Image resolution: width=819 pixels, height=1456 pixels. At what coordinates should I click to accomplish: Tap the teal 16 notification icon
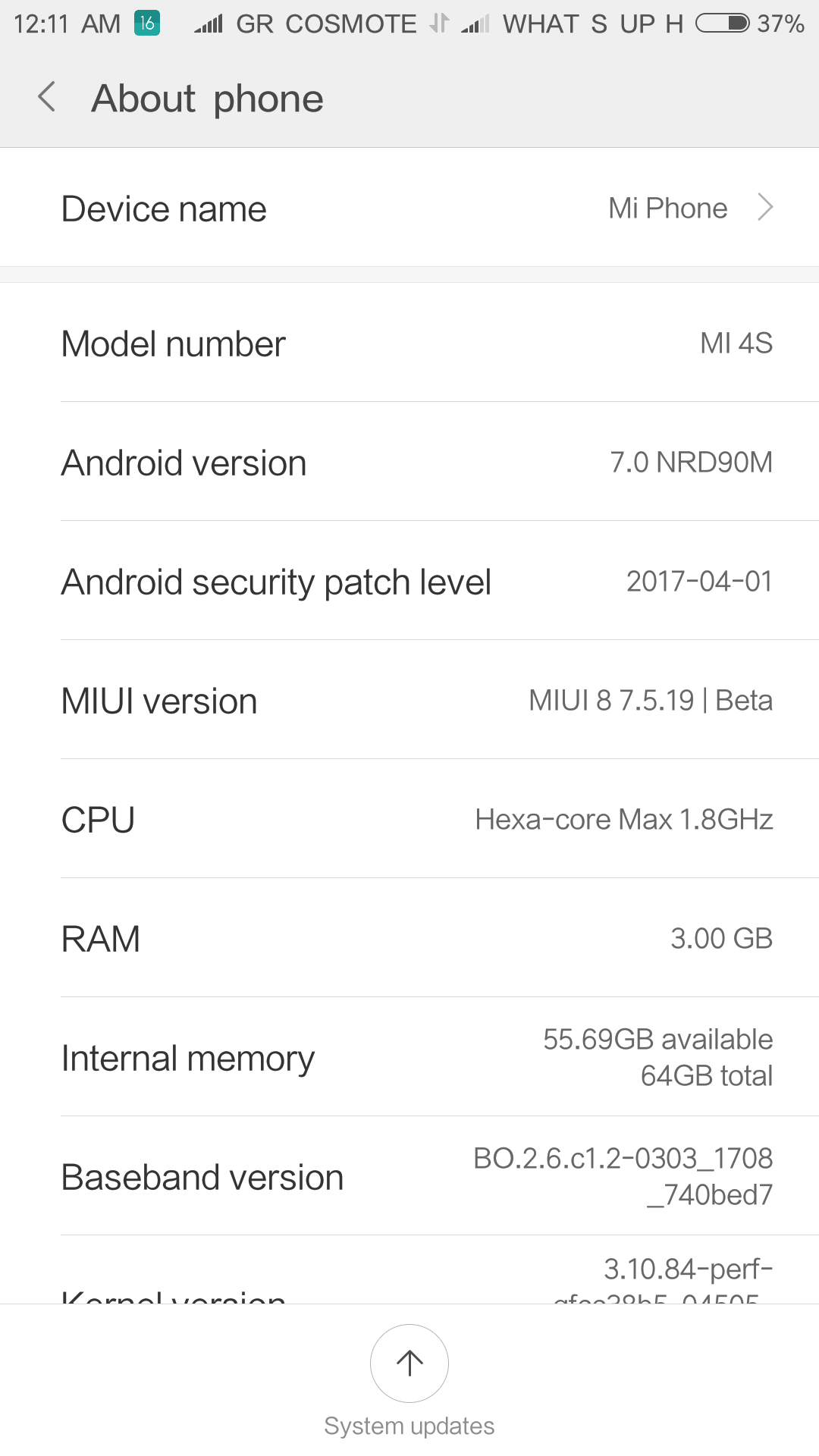pyautogui.click(x=147, y=24)
